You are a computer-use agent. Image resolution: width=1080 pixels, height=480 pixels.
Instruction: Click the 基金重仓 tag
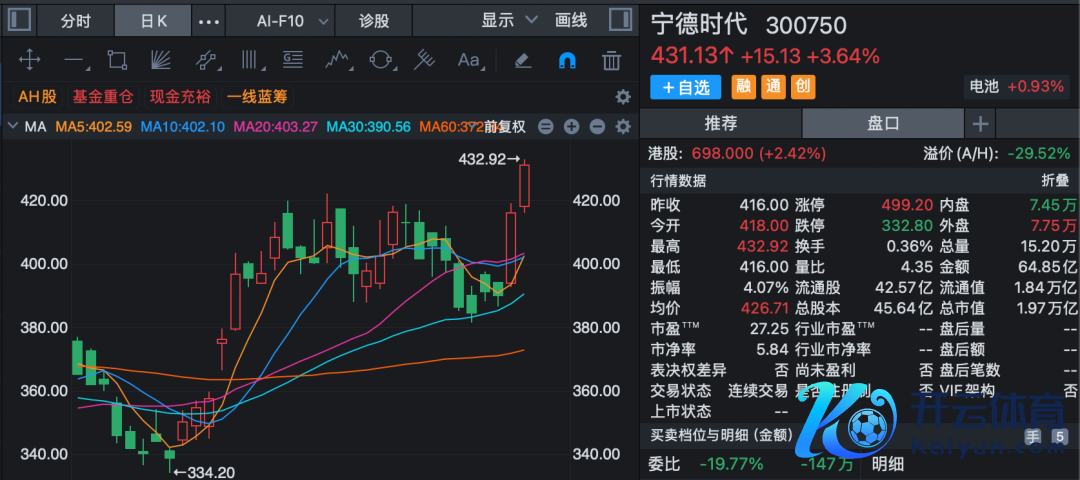point(103,97)
